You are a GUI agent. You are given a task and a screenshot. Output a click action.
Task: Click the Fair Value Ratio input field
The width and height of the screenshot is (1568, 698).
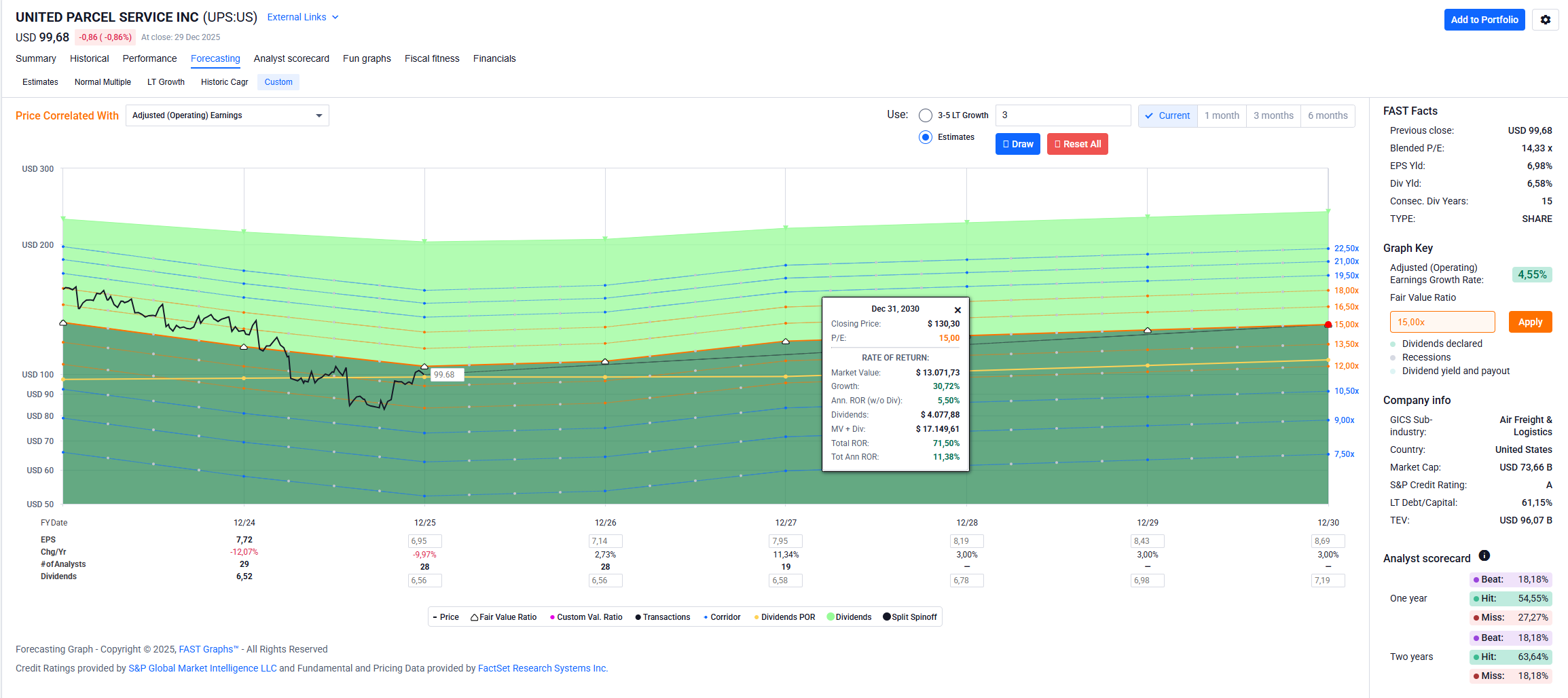point(1442,322)
